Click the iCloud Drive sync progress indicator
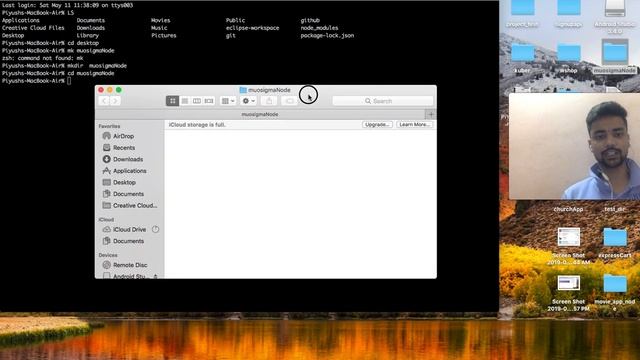The width and height of the screenshot is (640, 360). point(156,229)
